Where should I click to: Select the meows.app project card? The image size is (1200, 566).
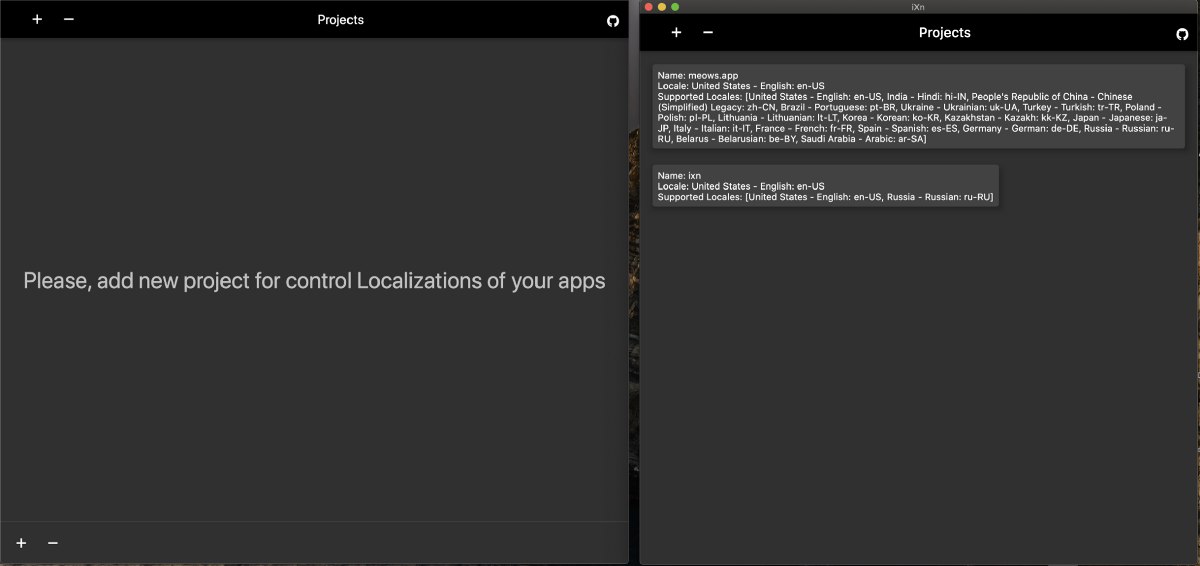click(918, 107)
